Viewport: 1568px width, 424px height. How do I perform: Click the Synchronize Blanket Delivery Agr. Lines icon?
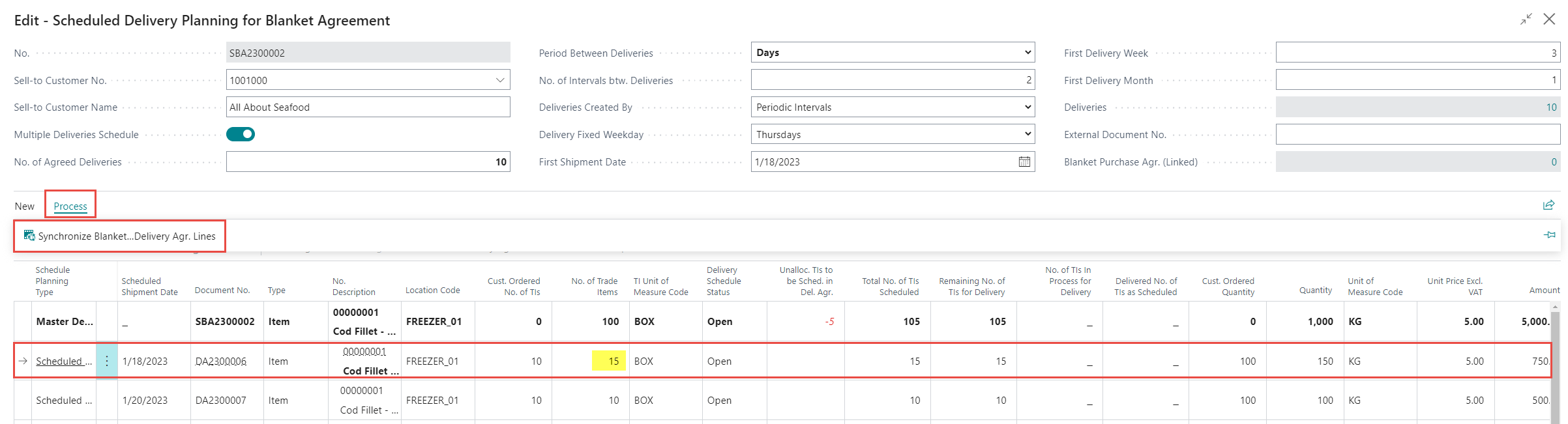pyautogui.click(x=29, y=236)
